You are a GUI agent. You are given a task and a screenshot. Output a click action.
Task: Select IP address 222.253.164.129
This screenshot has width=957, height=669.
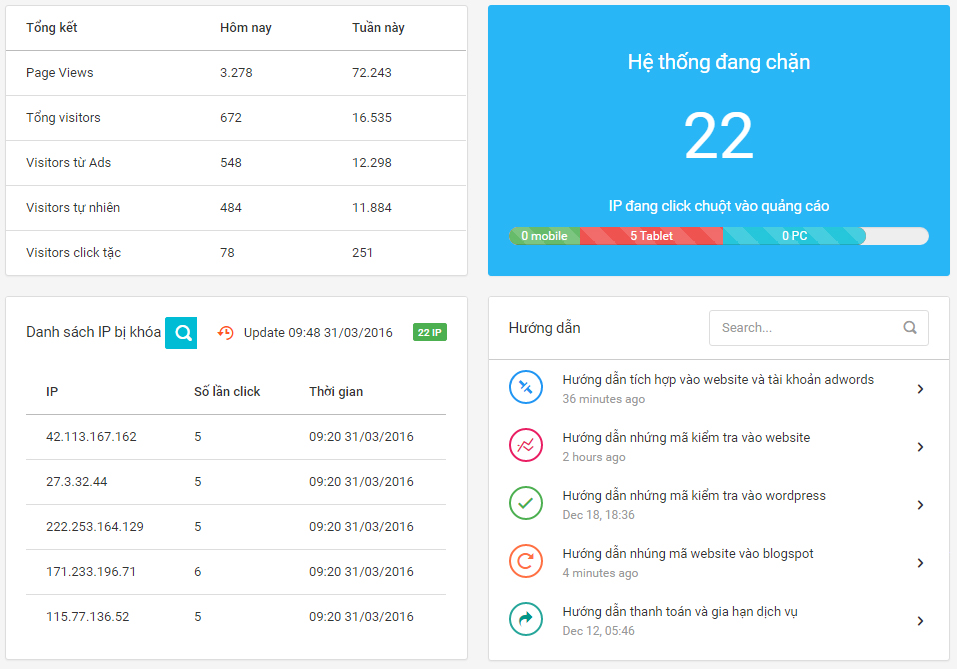(95, 527)
